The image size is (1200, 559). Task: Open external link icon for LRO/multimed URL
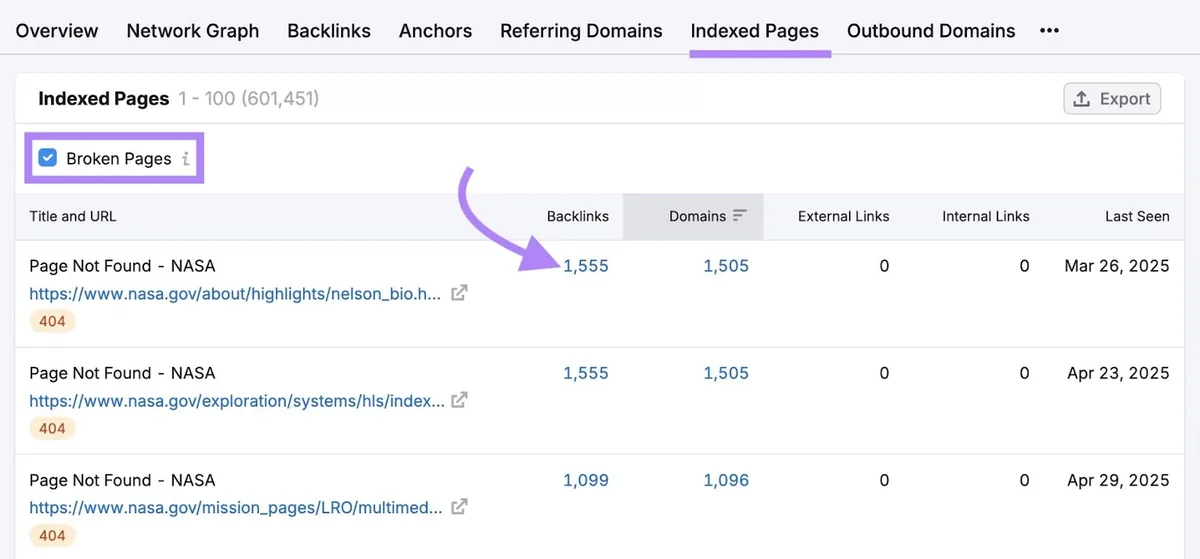pyautogui.click(x=459, y=507)
